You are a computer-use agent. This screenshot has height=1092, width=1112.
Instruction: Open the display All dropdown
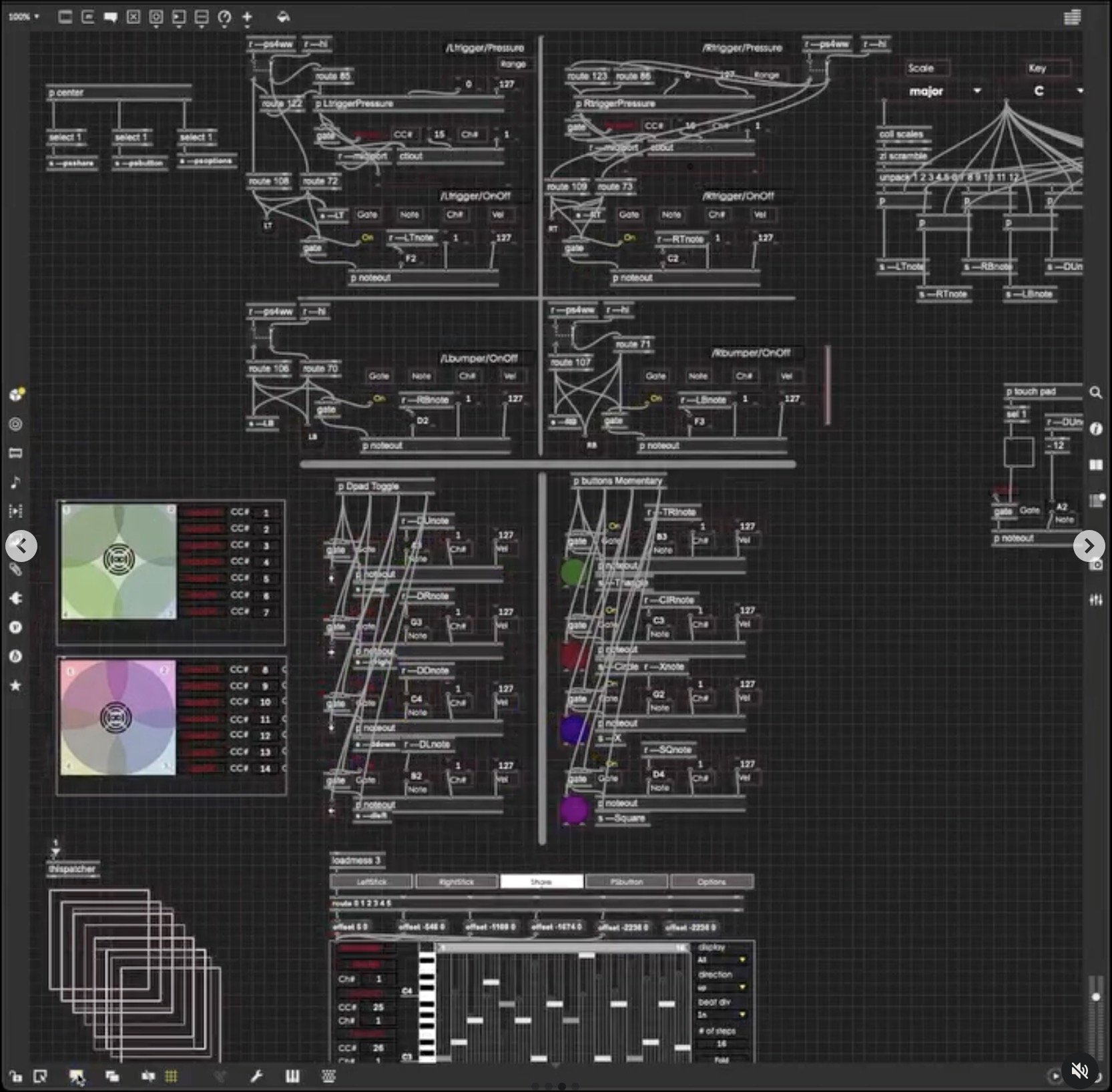721,960
